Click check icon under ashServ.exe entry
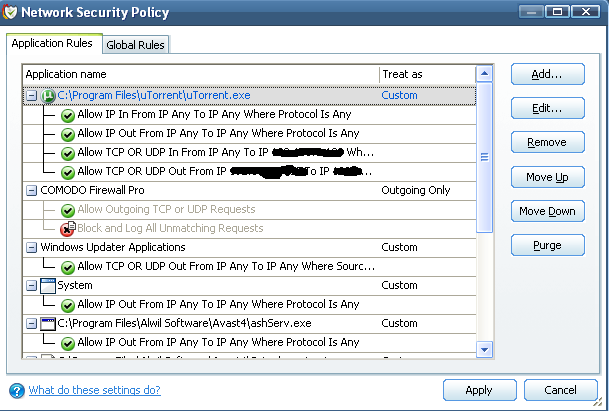Image resolution: width=609 pixels, height=411 pixels. 68,343
